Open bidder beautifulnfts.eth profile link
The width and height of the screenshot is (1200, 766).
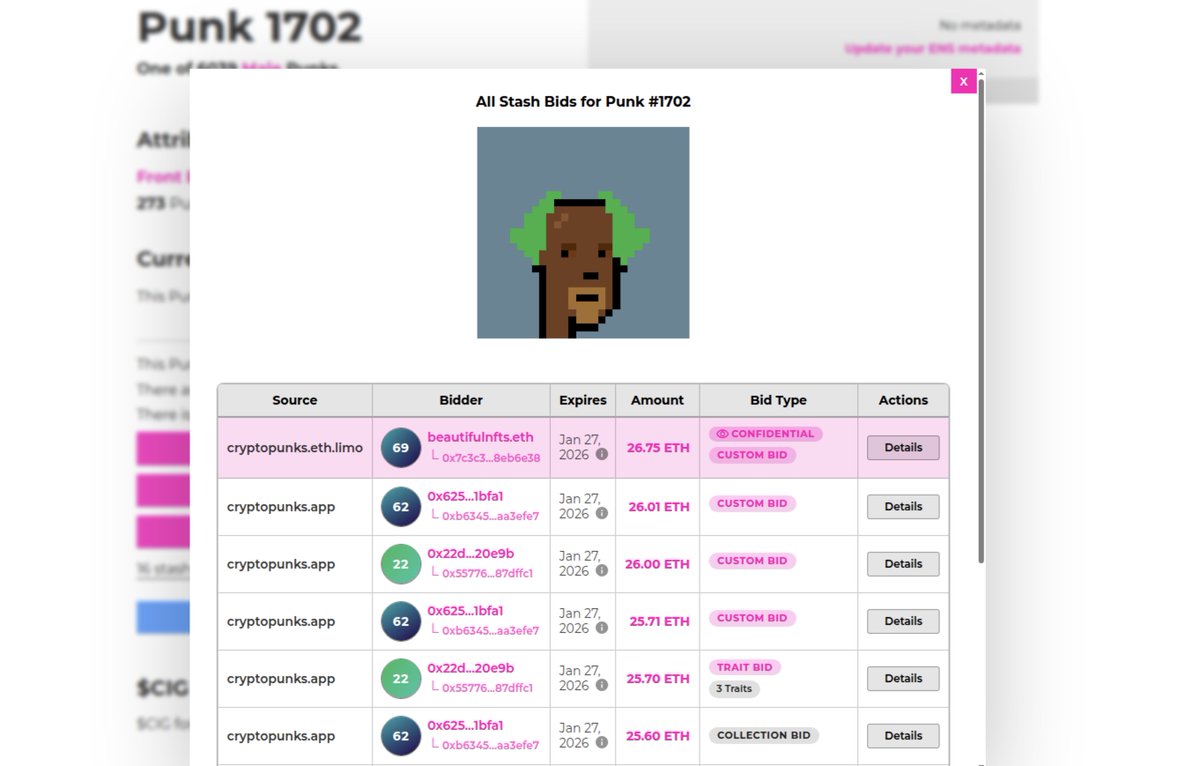(480, 437)
